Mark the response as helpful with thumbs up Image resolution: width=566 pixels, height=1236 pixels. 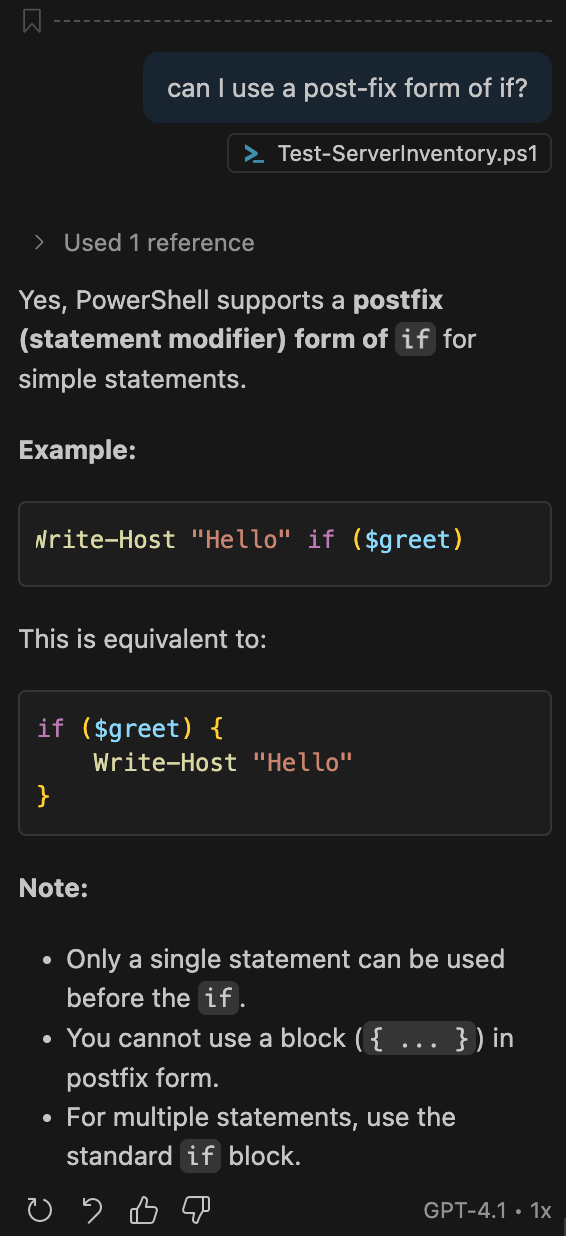144,1211
